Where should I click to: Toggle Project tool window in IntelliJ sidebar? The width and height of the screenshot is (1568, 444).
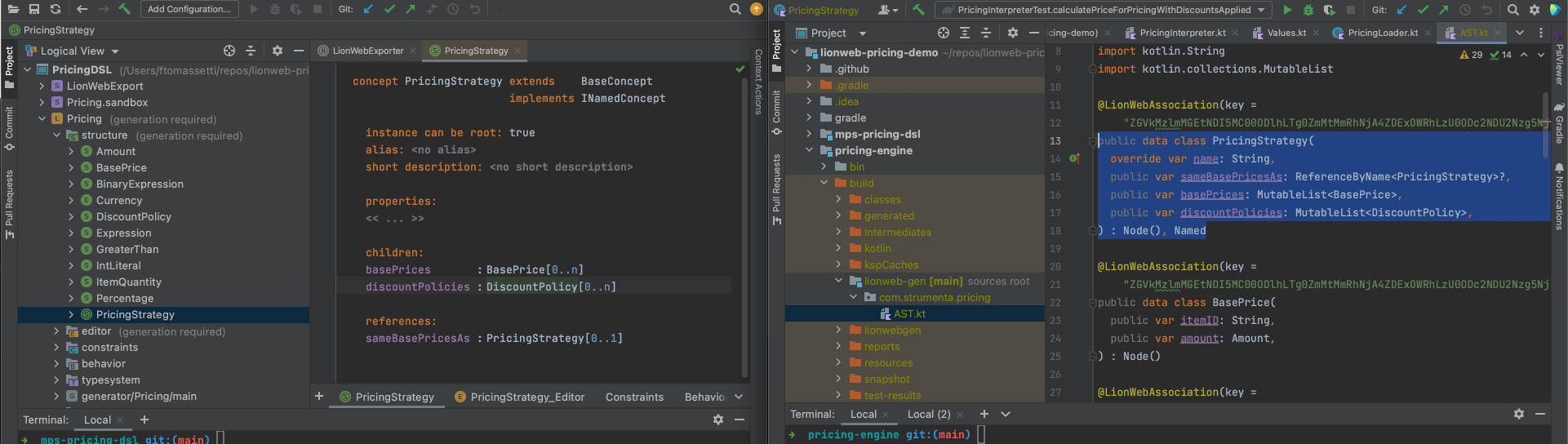click(x=776, y=50)
